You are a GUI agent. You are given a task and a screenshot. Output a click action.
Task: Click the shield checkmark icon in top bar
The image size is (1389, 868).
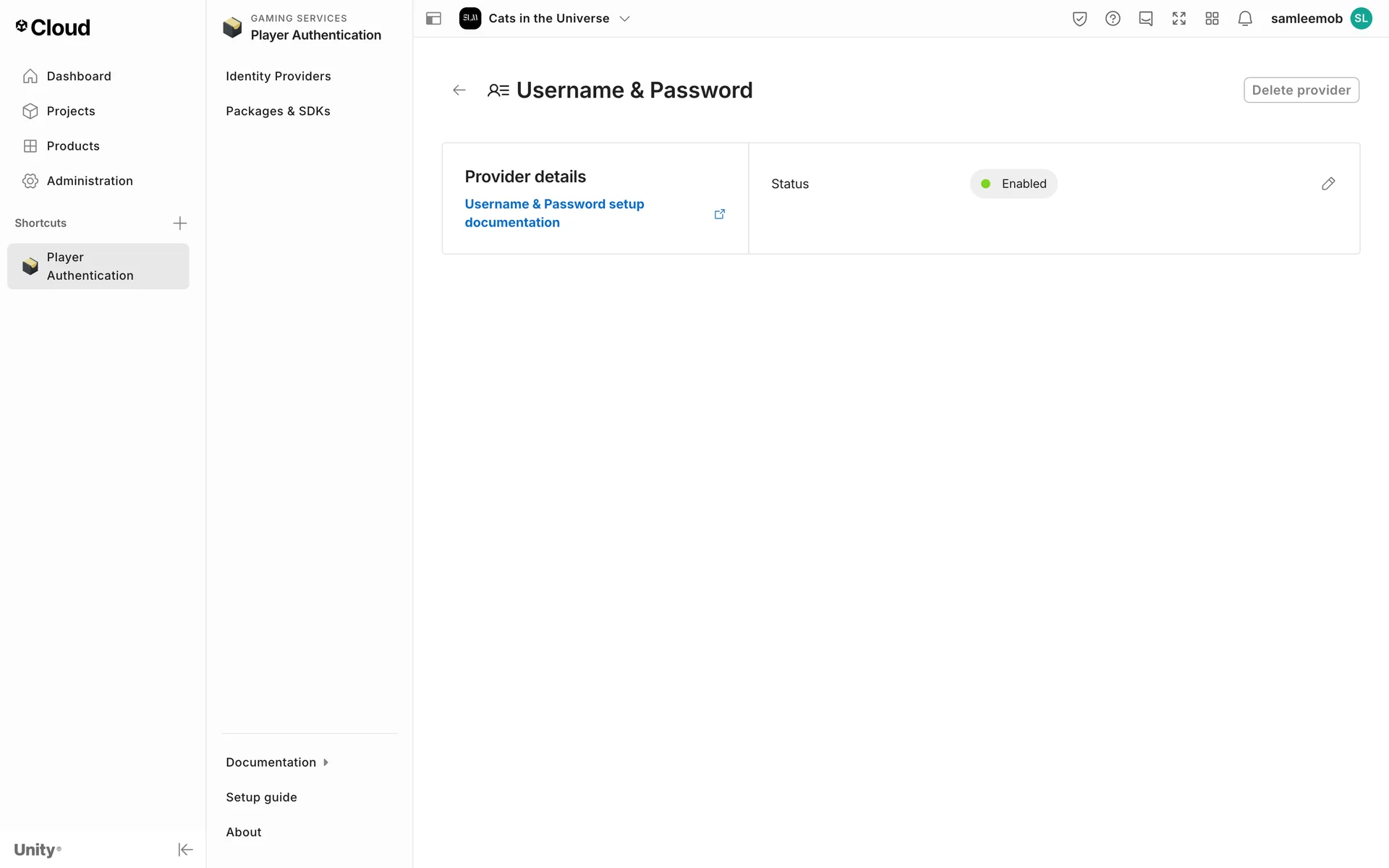1079,19
